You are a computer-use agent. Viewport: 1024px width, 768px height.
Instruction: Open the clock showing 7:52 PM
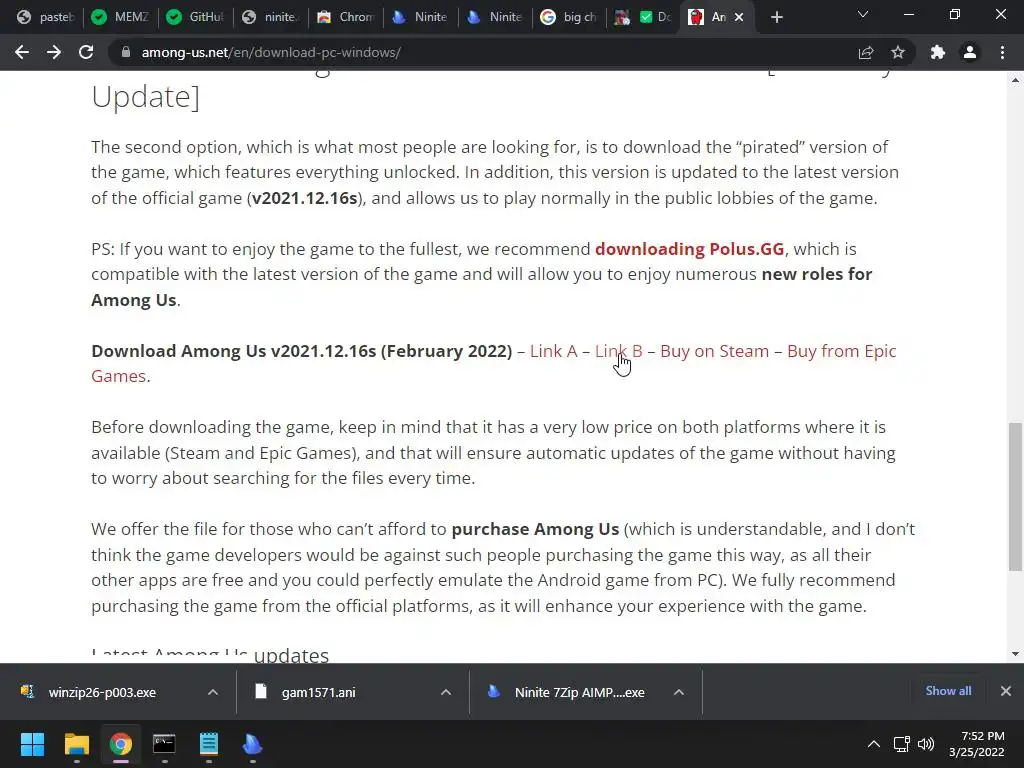pyautogui.click(x=977, y=744)
